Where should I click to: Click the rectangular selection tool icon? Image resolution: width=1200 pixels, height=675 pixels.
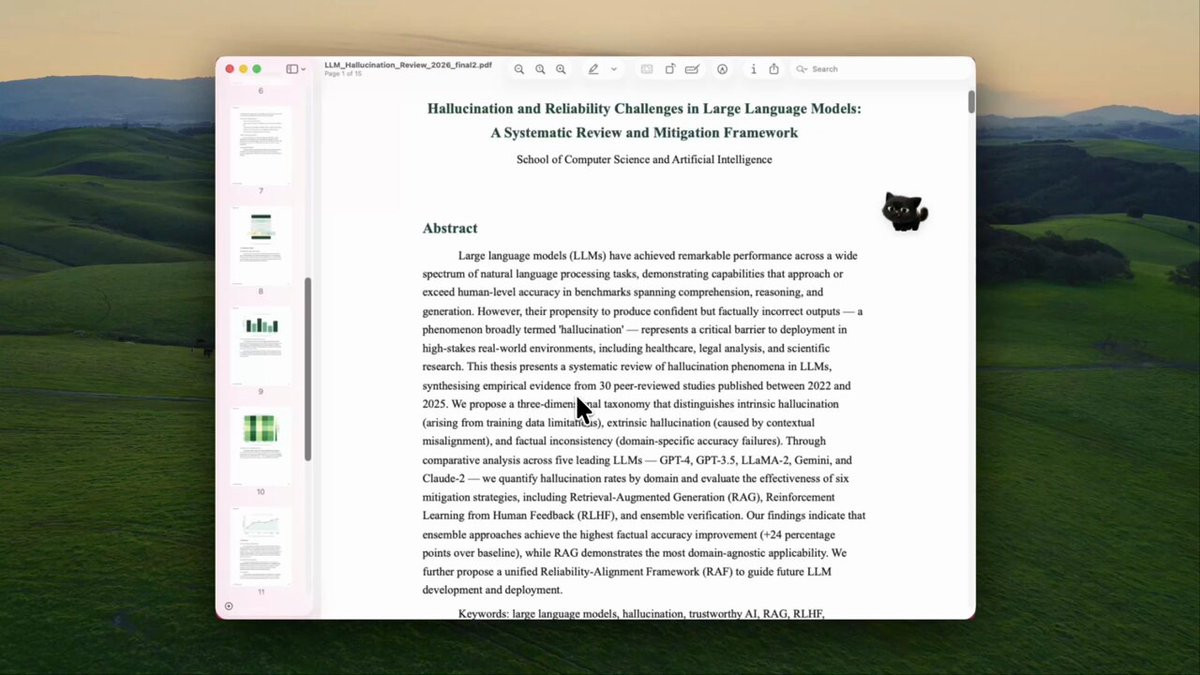point(647,69)
